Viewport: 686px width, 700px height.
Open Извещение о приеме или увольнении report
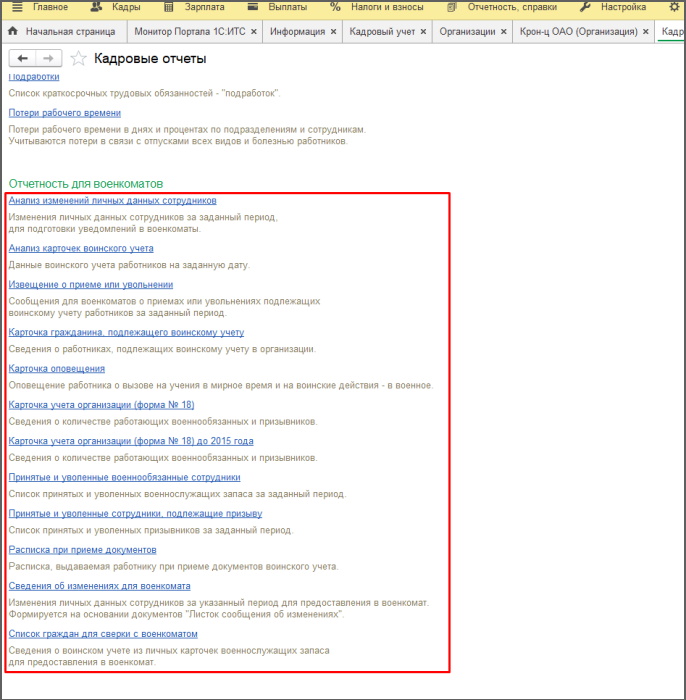coord(90,285)
